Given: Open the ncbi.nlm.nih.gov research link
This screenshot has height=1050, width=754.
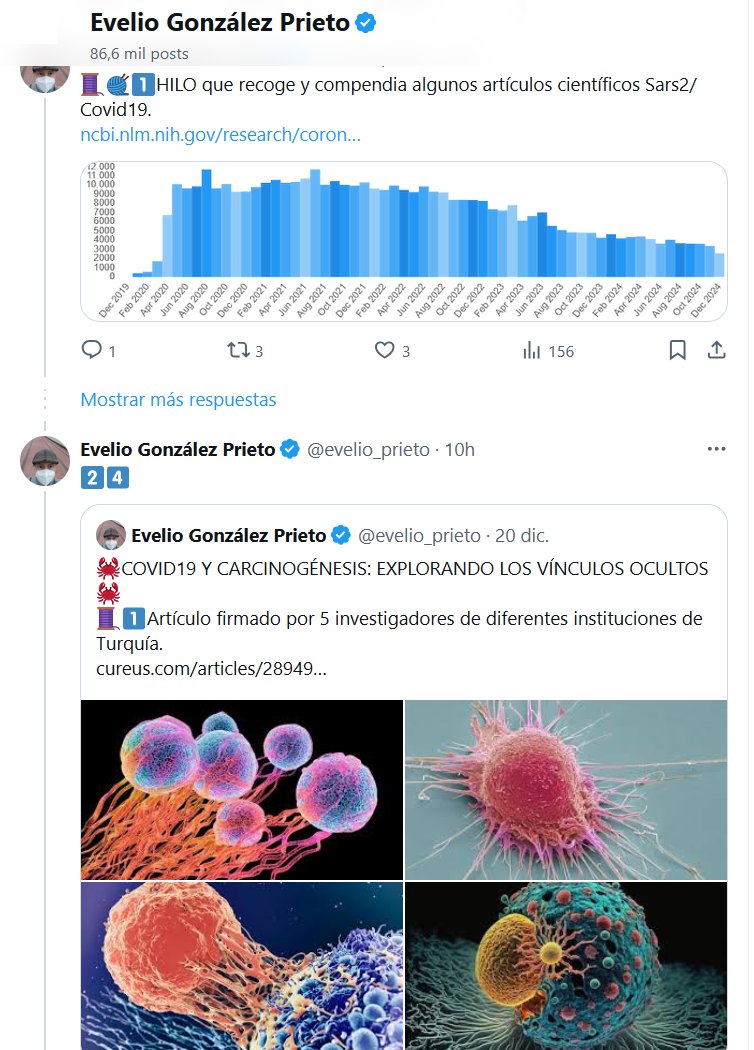Looking at the screenshot, I should (x=220, y=134).
